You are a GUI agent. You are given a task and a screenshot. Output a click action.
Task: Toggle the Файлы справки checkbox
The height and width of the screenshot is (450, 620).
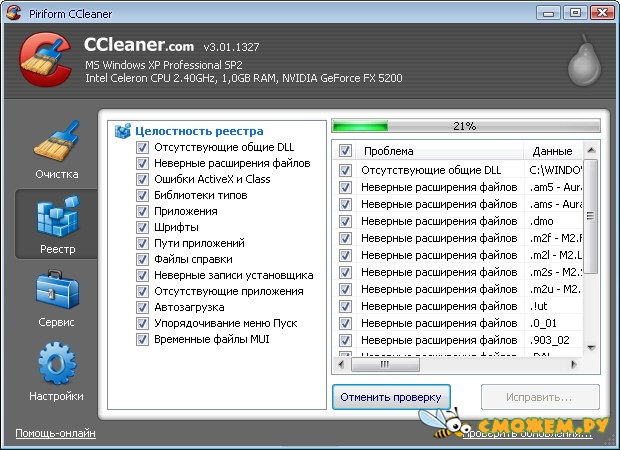click(x=142, y=259)
